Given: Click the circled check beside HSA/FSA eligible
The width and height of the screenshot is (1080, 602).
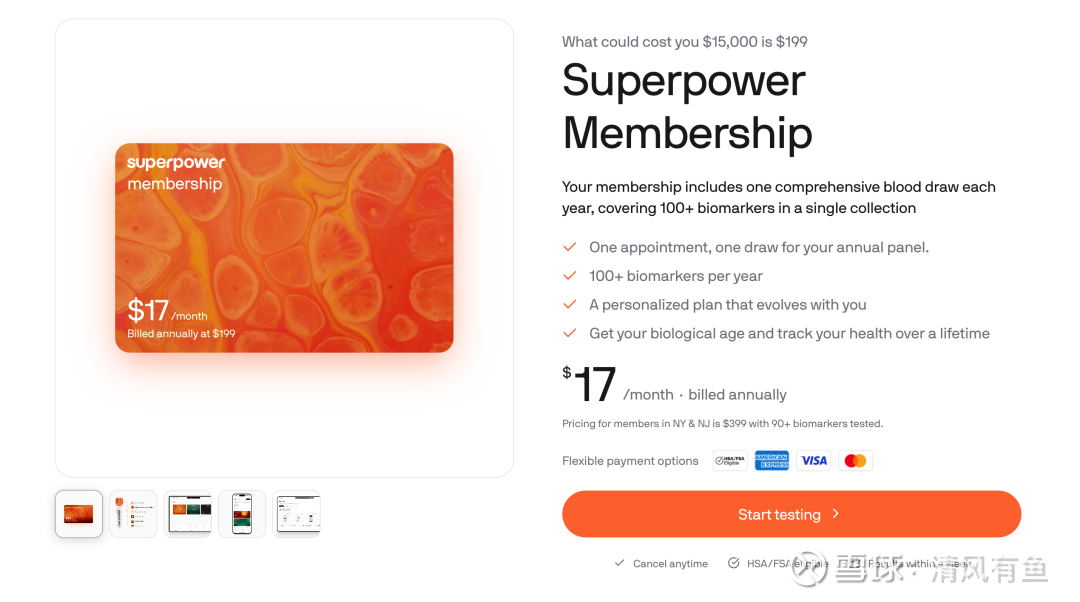Looking at the screenshot, I should click(734, 563).
